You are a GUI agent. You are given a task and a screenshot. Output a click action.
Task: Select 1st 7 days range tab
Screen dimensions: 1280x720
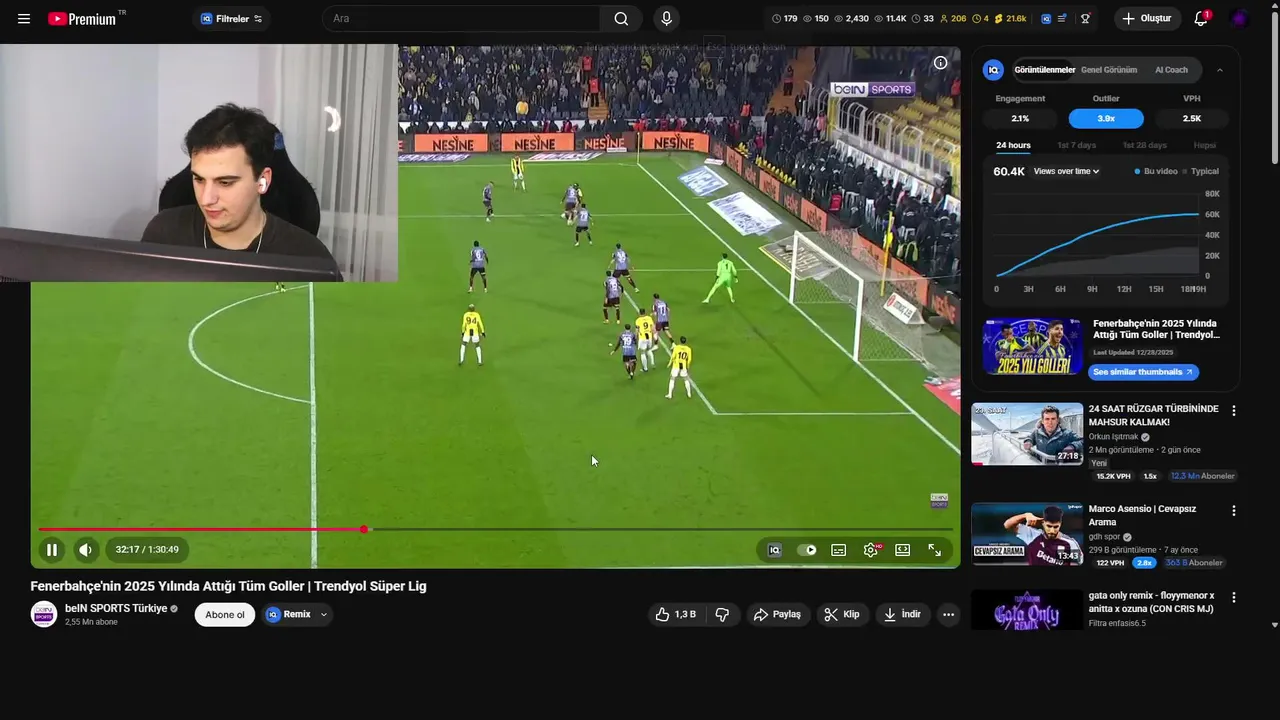coord(1076,145)
